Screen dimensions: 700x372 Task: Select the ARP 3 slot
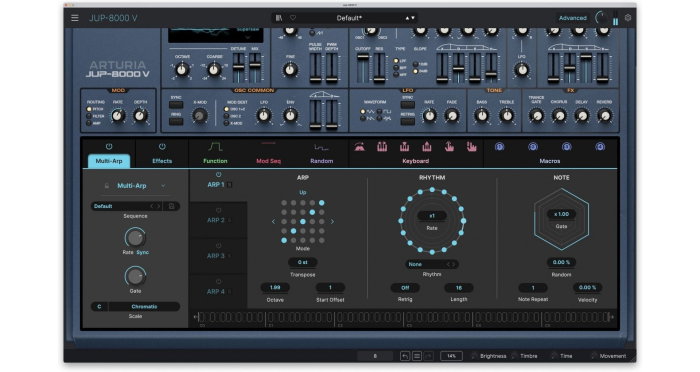[x=218, y=255]
